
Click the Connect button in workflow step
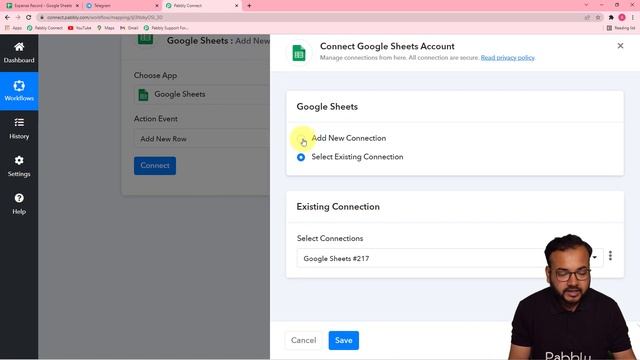coord(155,166)
